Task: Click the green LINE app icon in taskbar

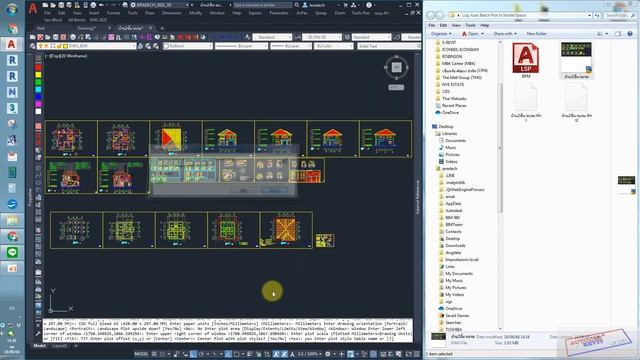Action: tap(12, 252)
